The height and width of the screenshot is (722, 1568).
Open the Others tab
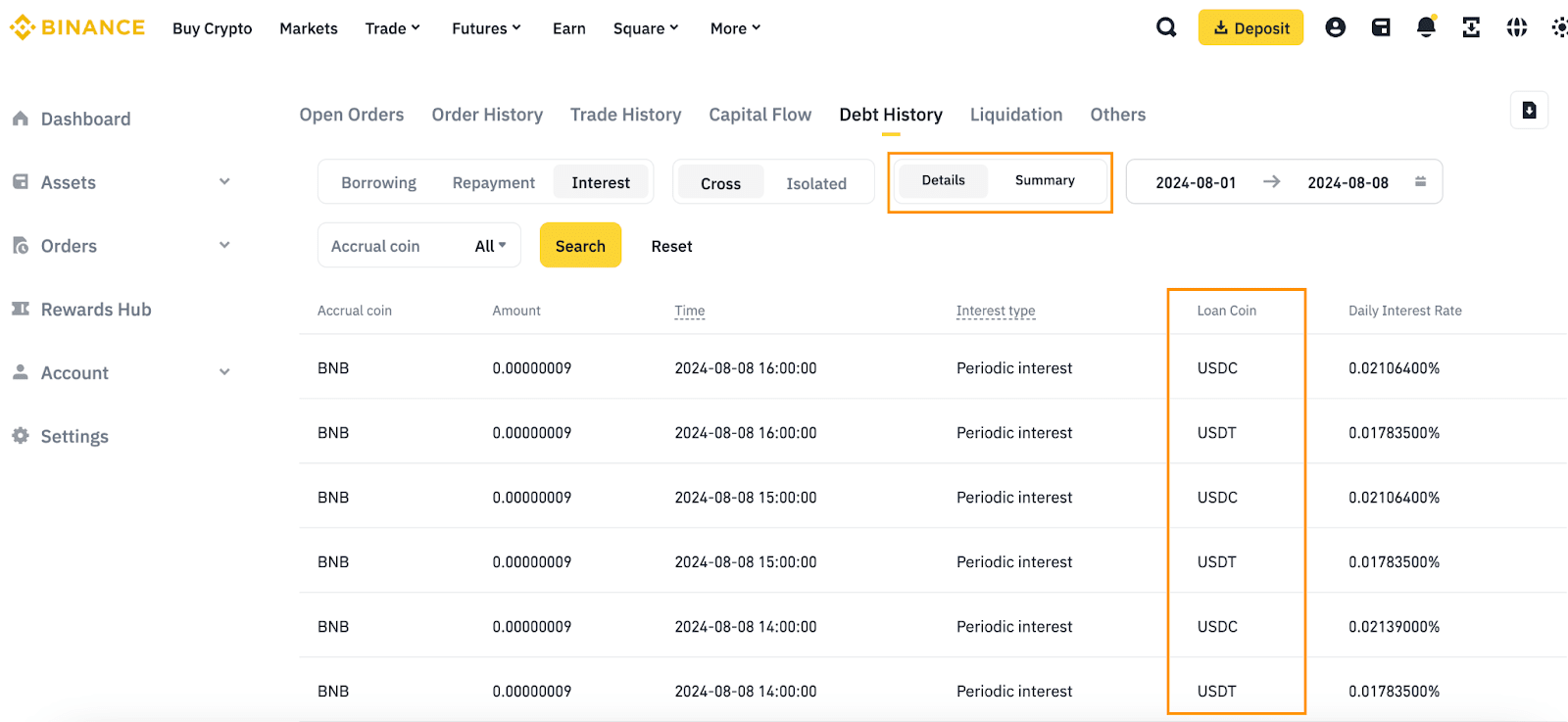click(x=1118, y=115)
